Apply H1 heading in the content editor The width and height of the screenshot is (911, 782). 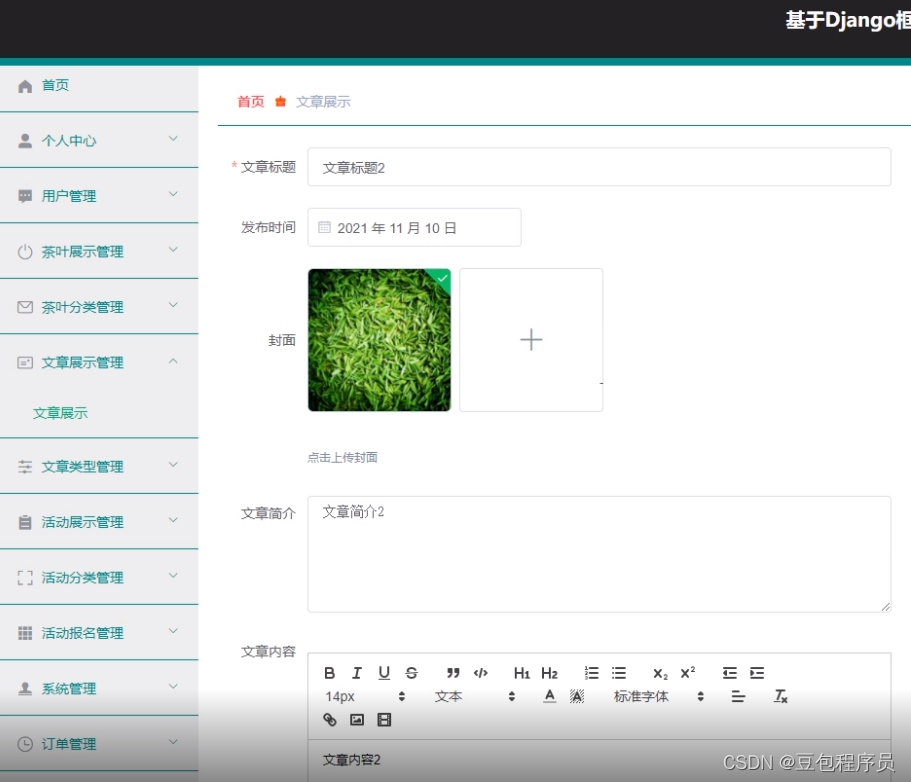click(521, 672)
